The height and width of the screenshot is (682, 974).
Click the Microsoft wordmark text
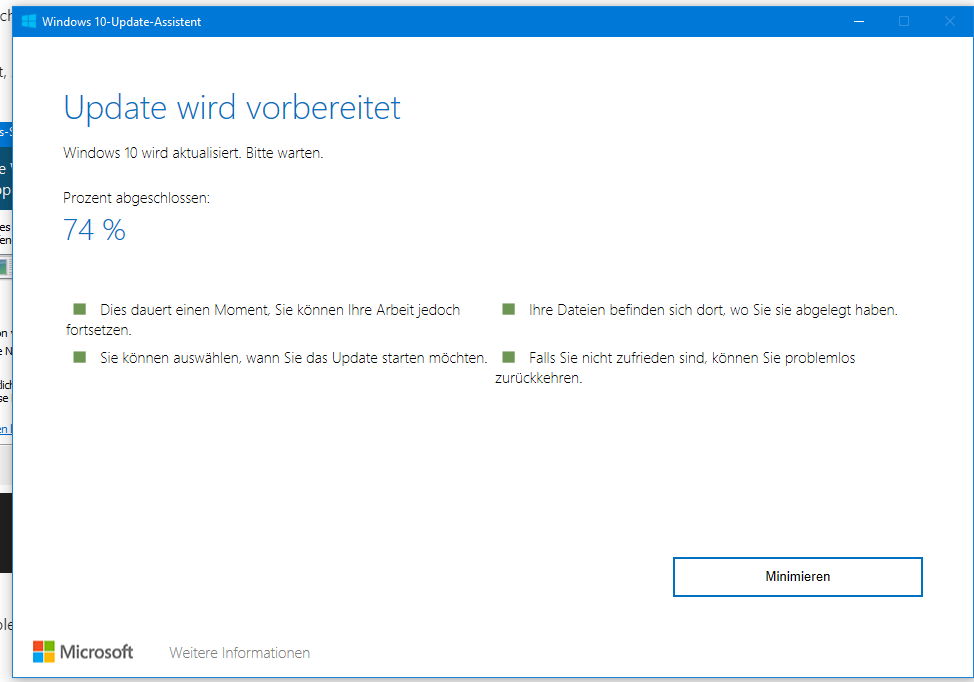tap(96, 652)
